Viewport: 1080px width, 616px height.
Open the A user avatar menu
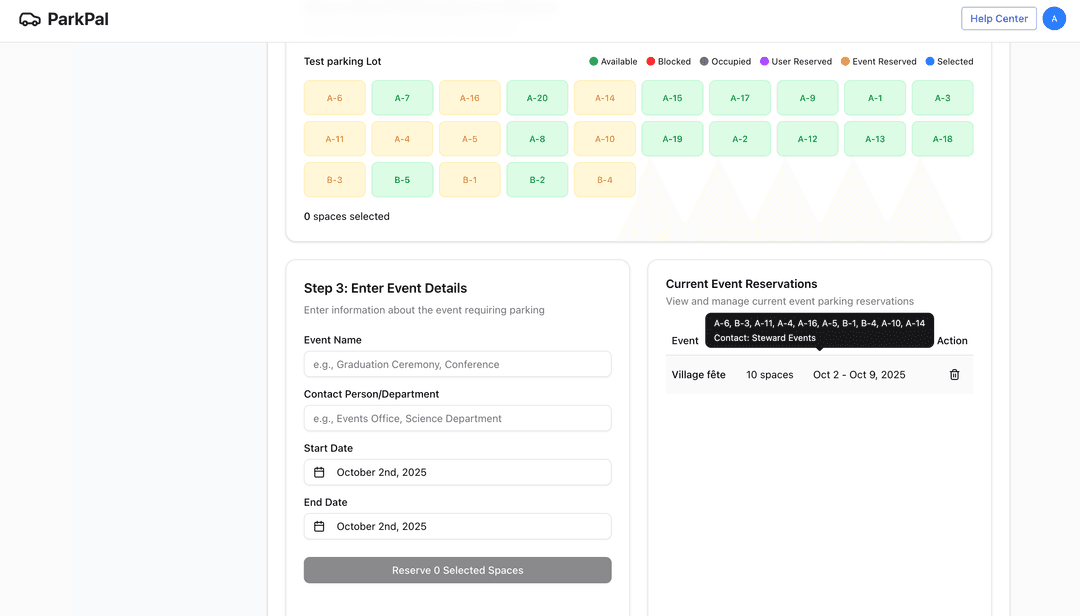point(1054,18)
